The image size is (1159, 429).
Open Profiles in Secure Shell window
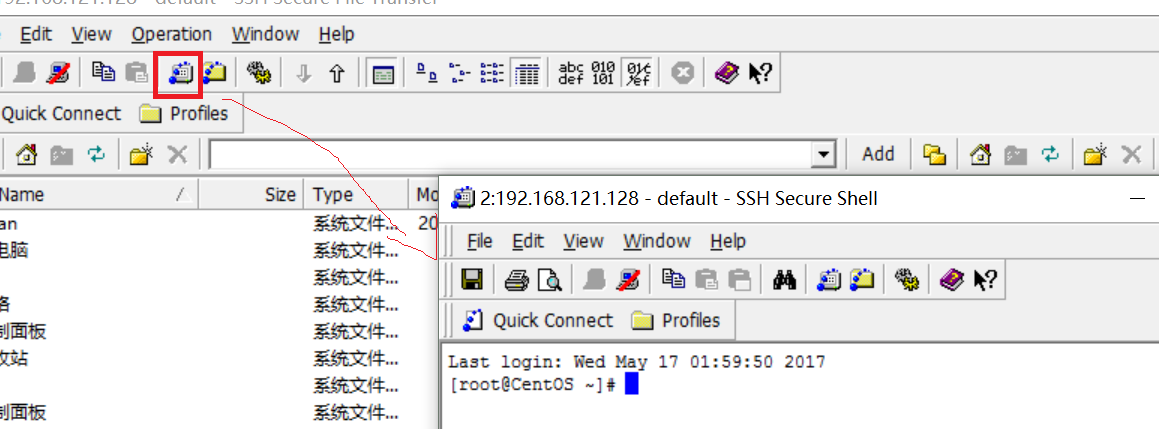(x=676, y=320)
